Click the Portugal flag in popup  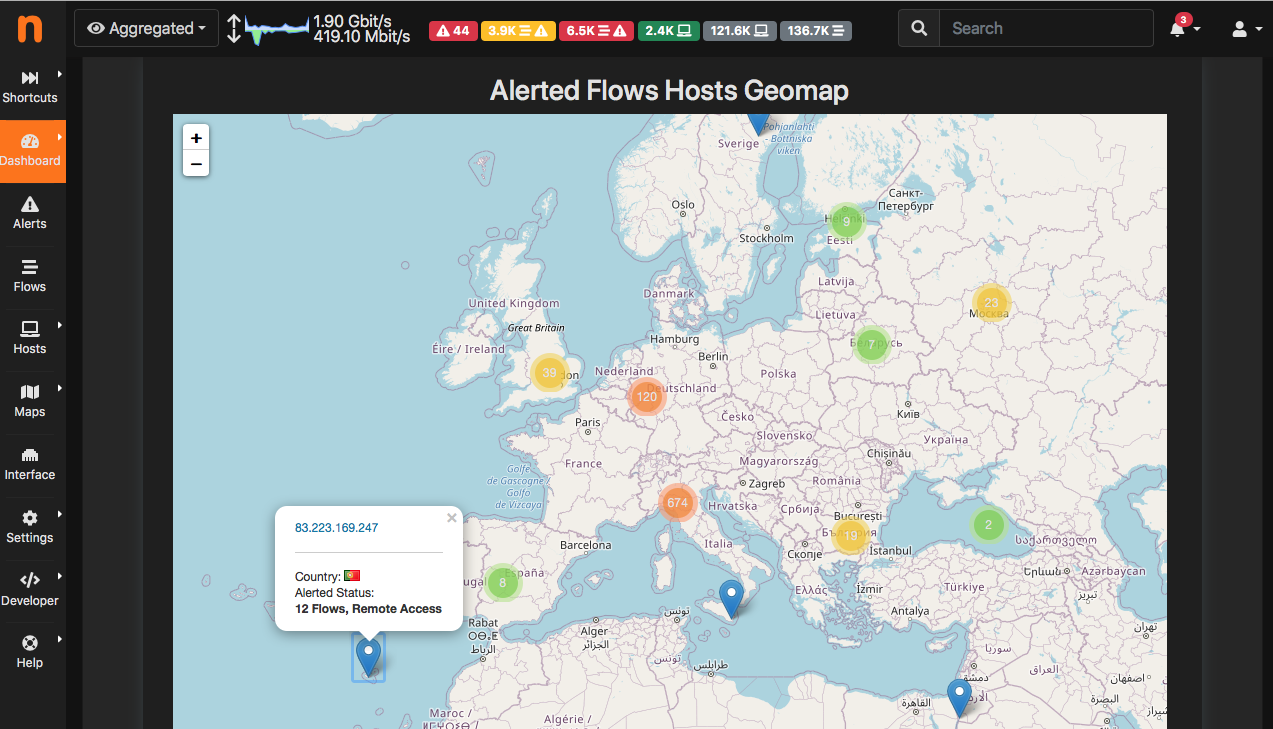(x=352, y=576)
